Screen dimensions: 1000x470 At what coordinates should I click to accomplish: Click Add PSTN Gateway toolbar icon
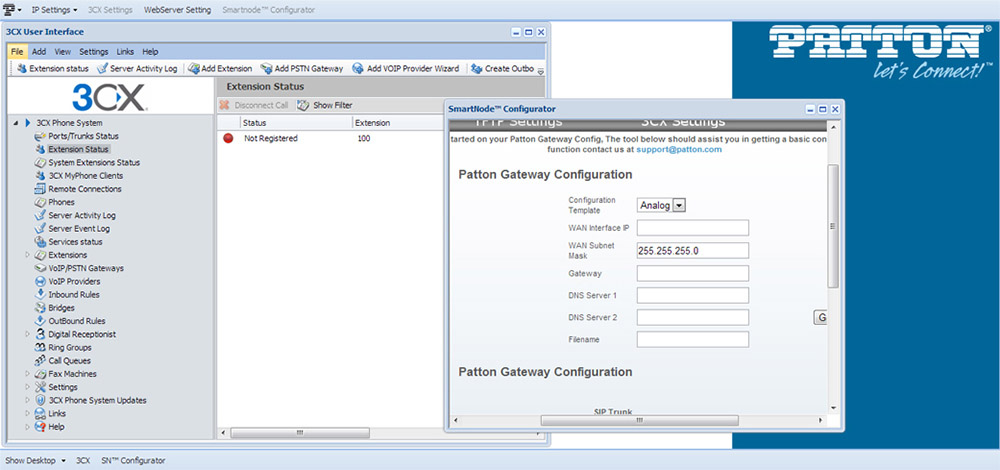coord(266,68)
